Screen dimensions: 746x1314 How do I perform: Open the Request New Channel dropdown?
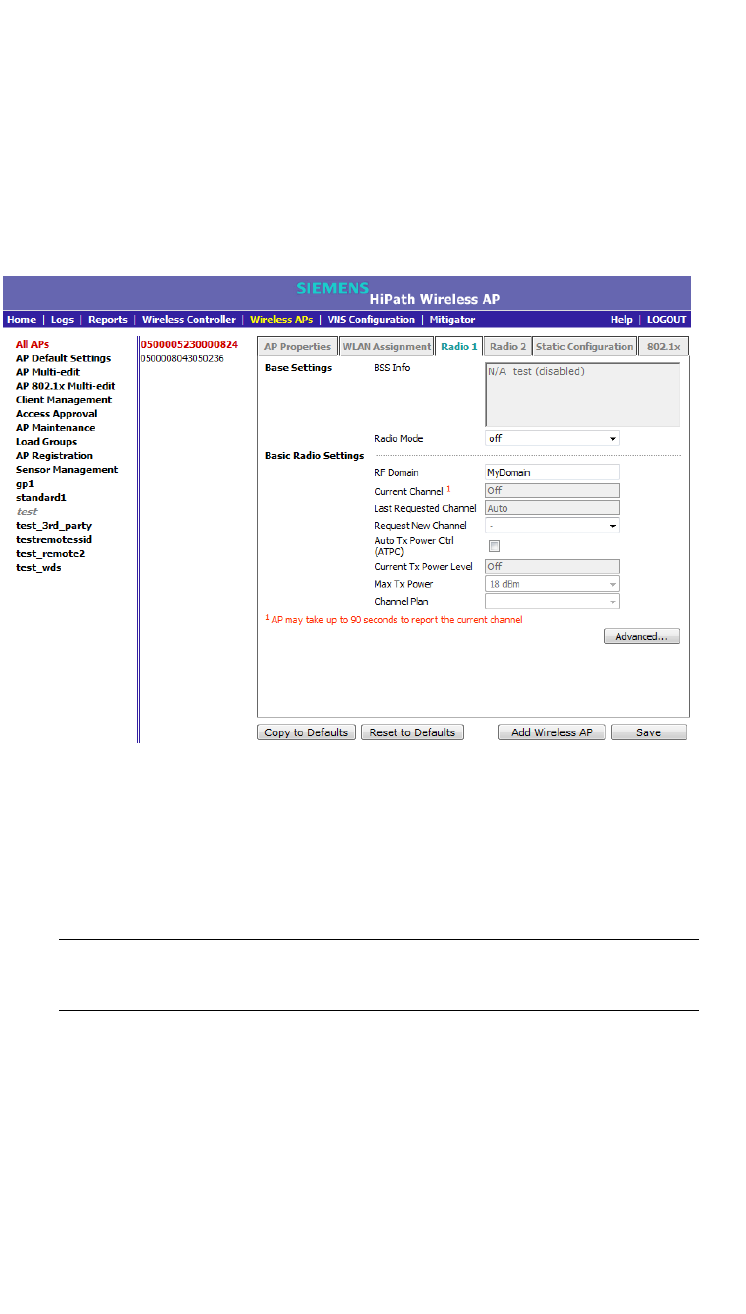552,525
